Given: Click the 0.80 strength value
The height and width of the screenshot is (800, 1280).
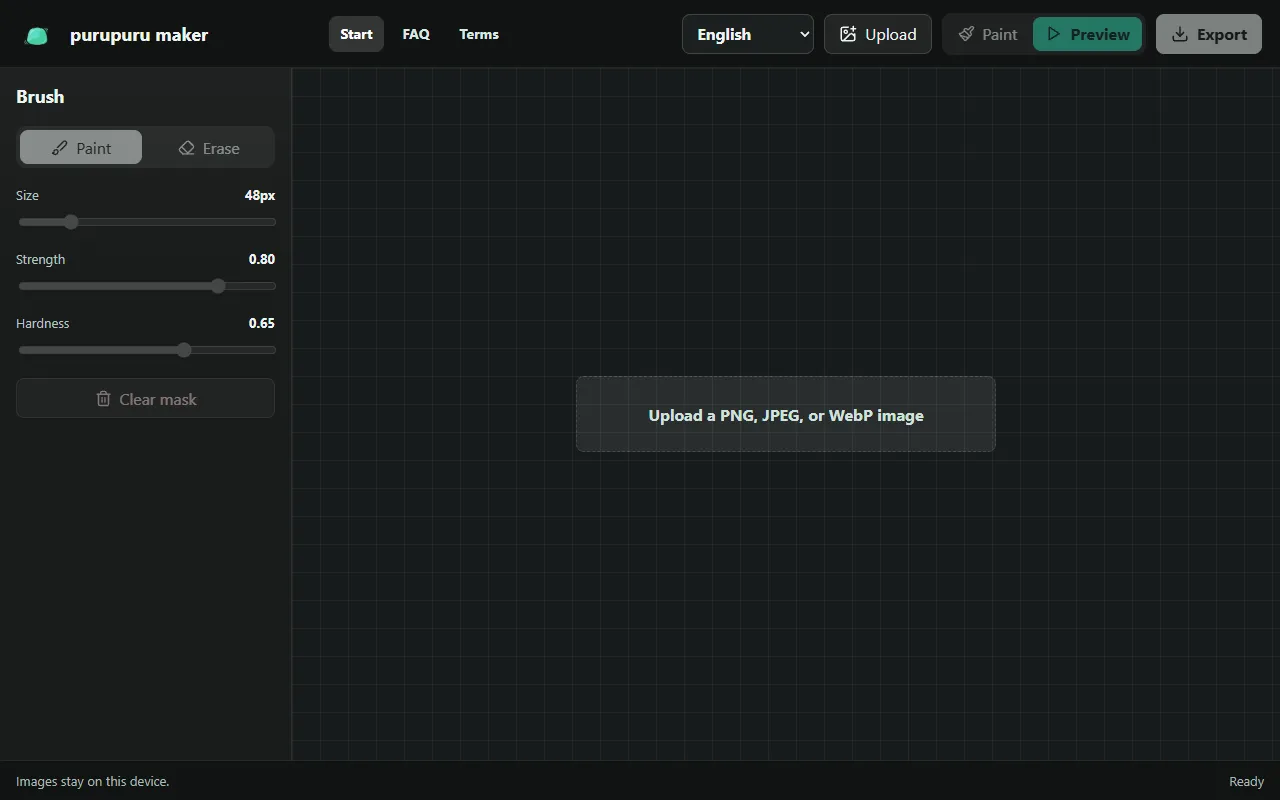Looking at the screenshot, I should [262, 259].
